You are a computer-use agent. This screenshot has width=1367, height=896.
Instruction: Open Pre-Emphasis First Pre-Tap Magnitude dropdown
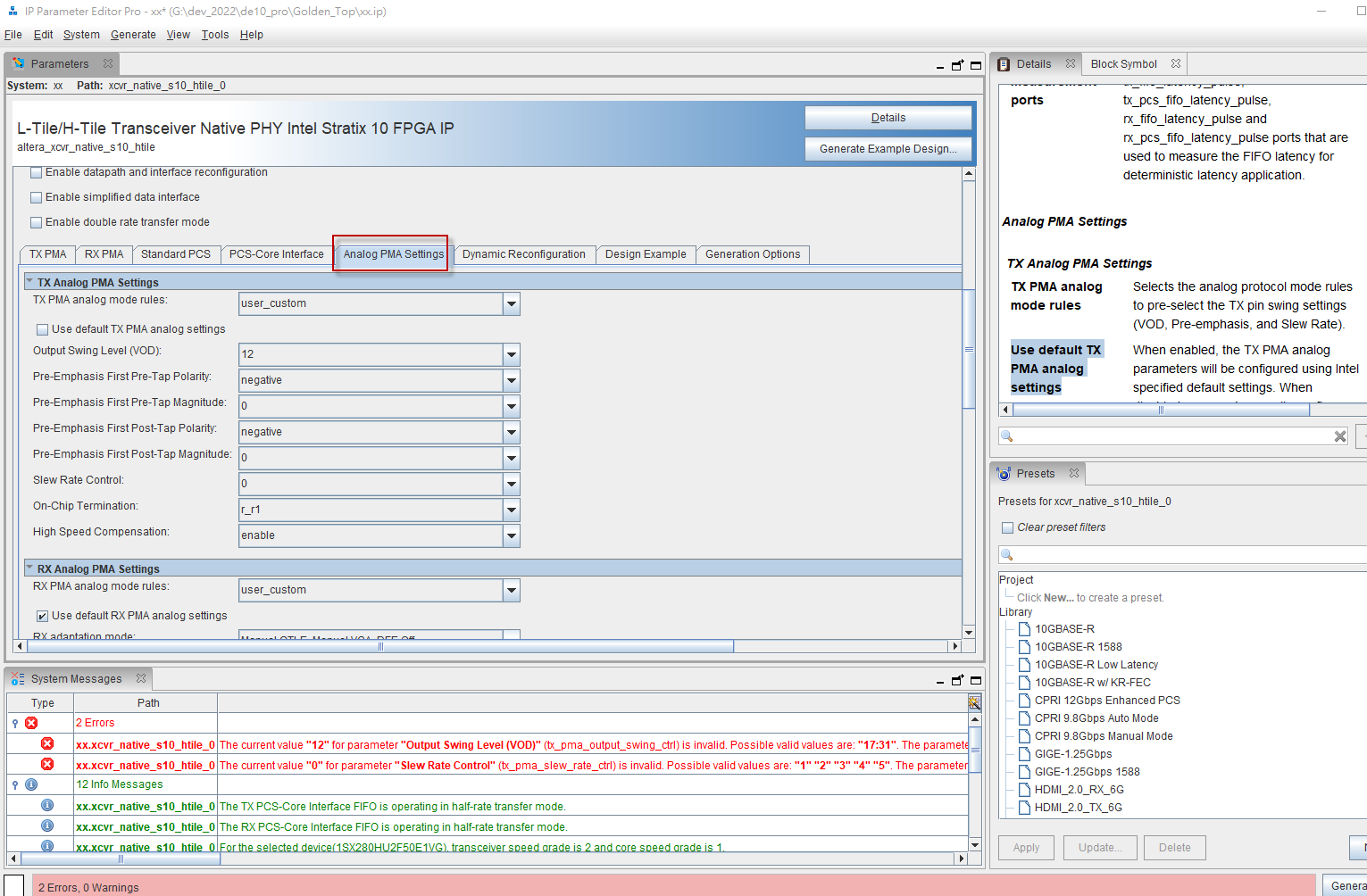click(x=512, y=407)
